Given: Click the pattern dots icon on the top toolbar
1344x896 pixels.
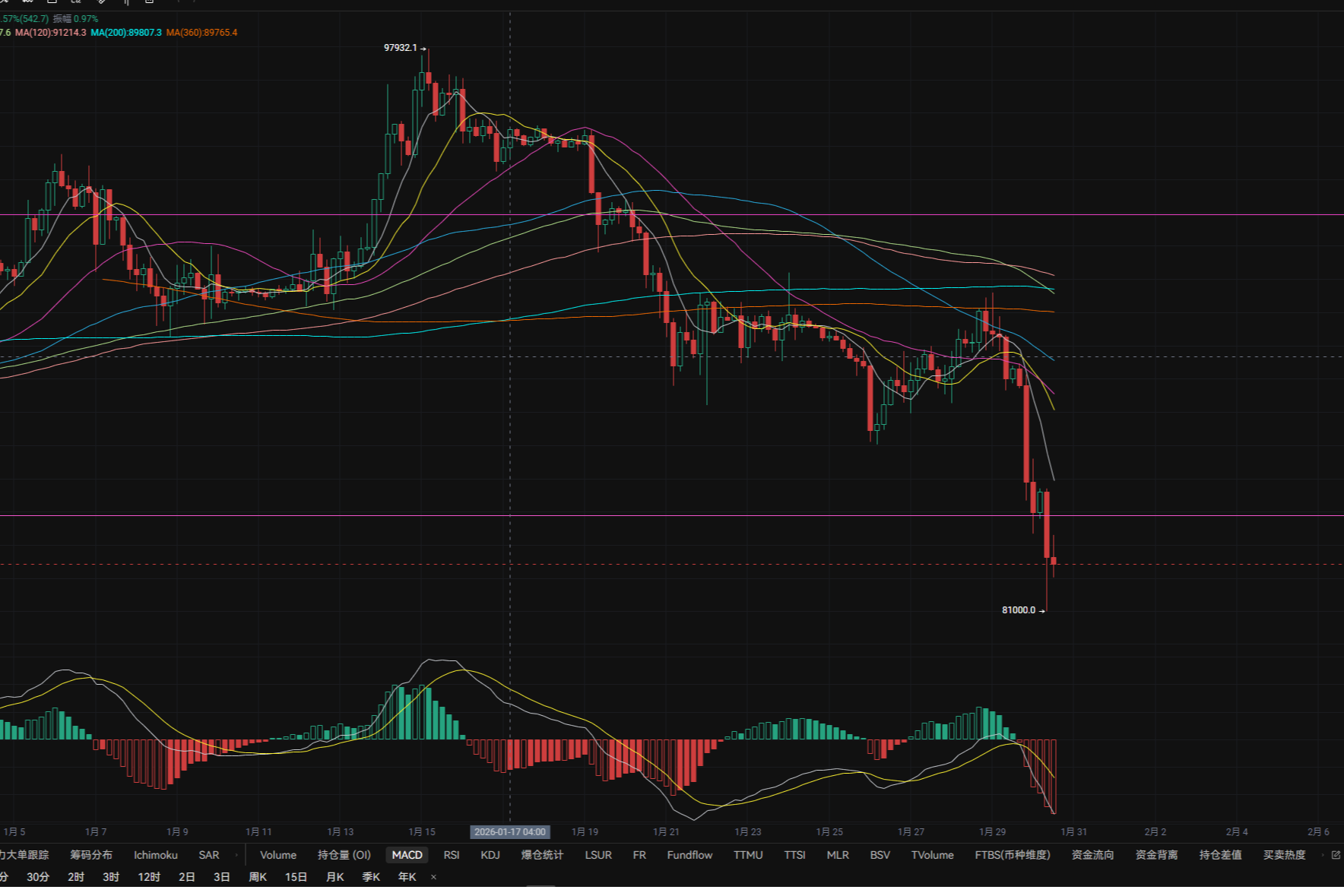Looking at the screenshot, I should pyautogui.click(x=27, y=2).
